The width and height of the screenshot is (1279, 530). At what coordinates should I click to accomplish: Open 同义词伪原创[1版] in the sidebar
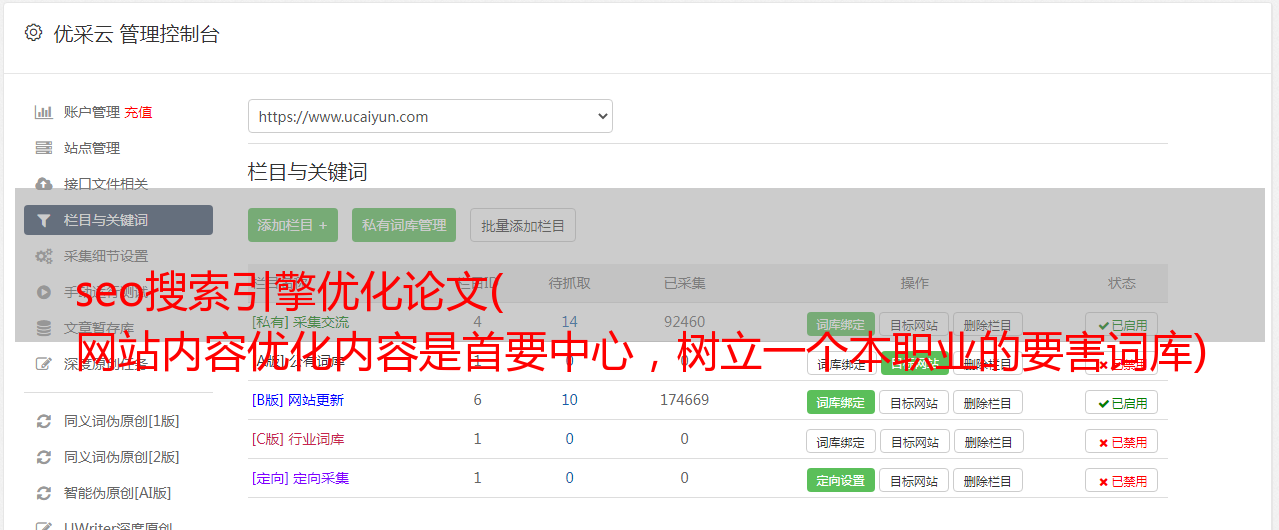point(122,421)
